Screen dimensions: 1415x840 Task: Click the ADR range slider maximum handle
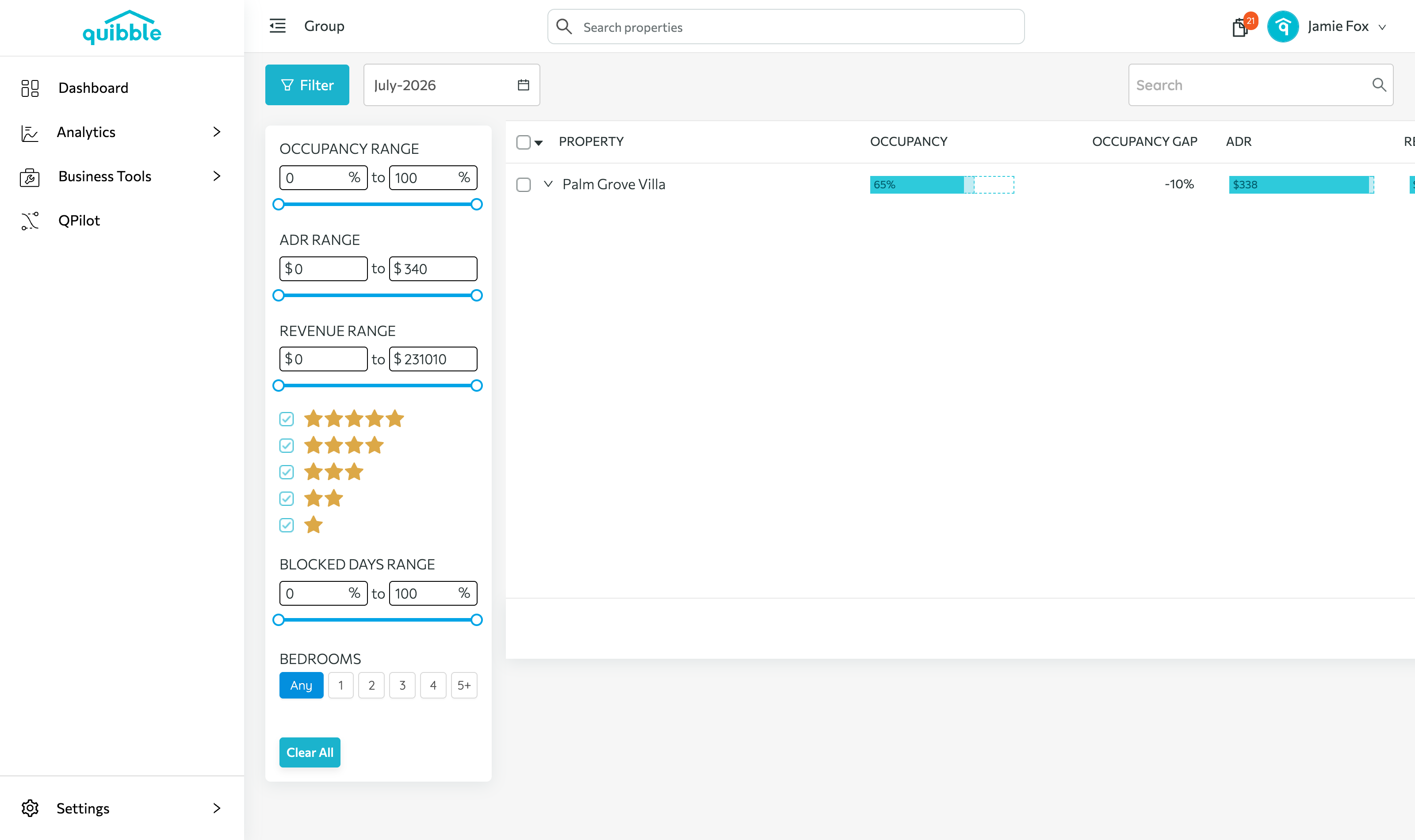point(477,295)
